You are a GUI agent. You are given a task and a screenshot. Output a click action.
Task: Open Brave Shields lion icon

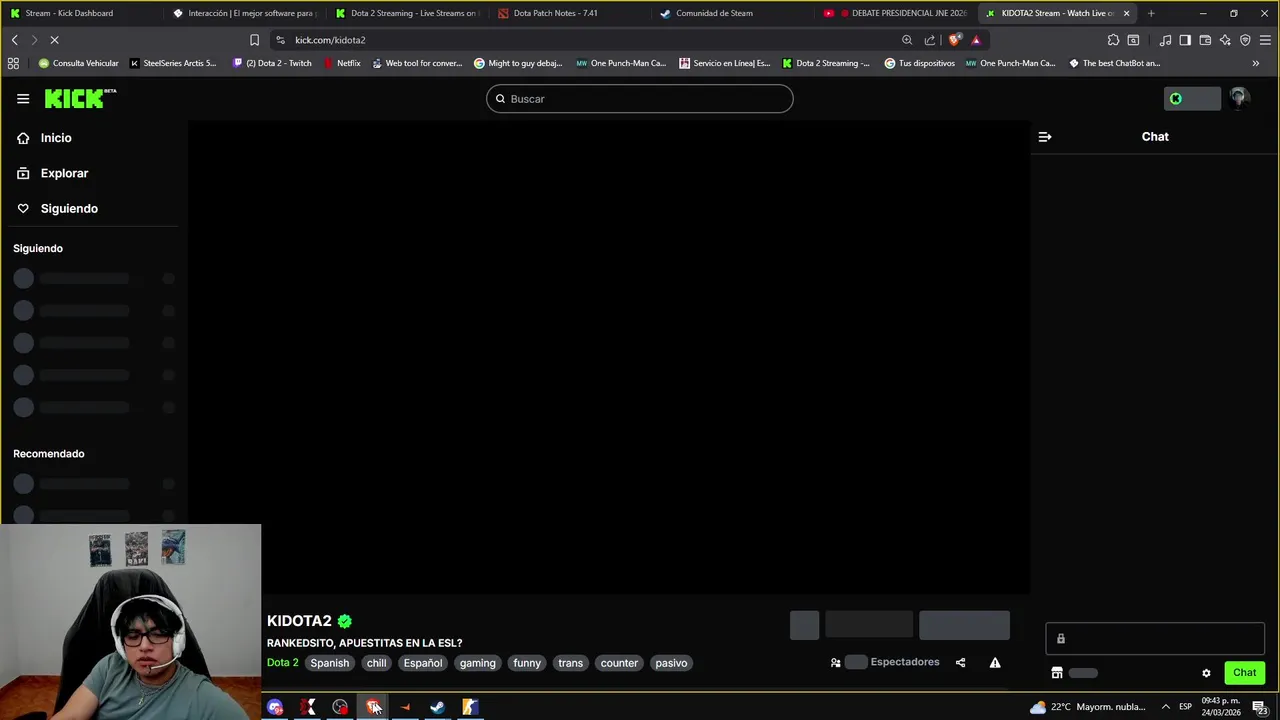click(954, 40)
